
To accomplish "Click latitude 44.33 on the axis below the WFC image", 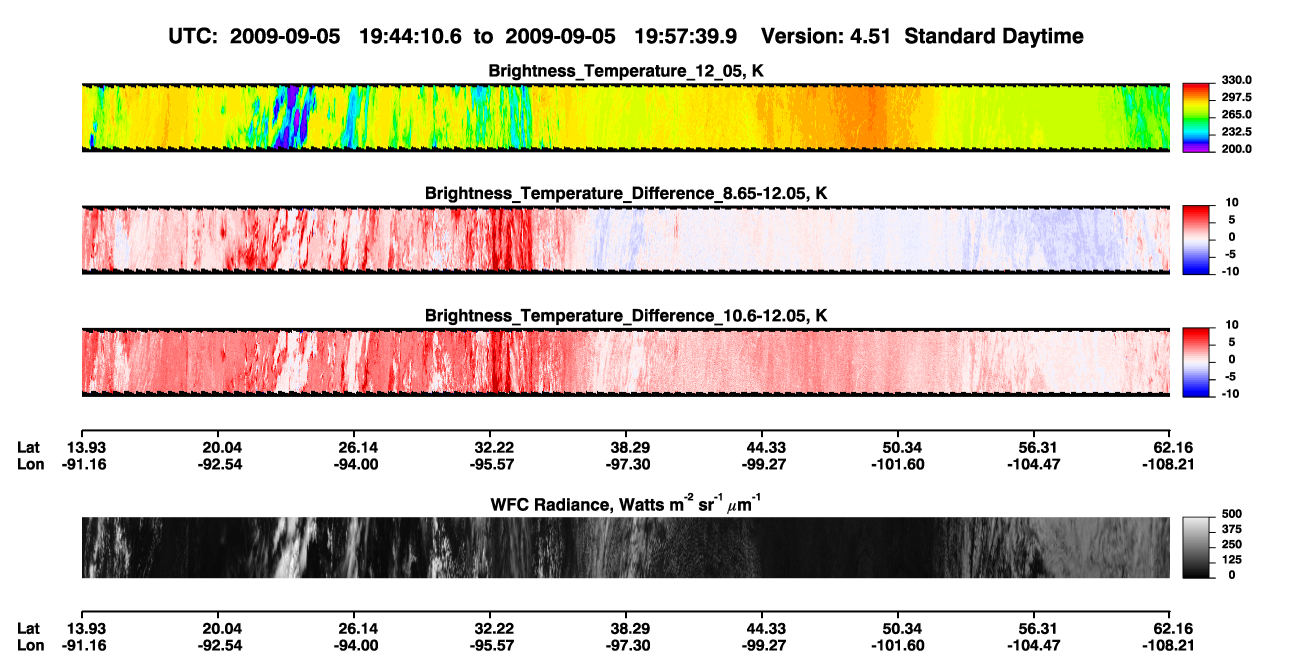I will point(762,629).
